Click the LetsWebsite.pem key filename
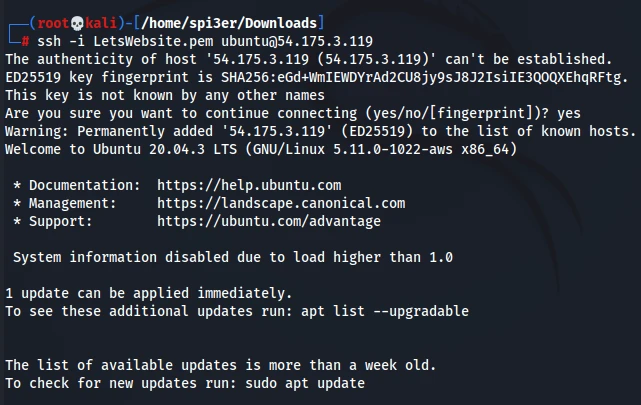The image size is (641, 405). pyautogui.click(x=137, y=41)
